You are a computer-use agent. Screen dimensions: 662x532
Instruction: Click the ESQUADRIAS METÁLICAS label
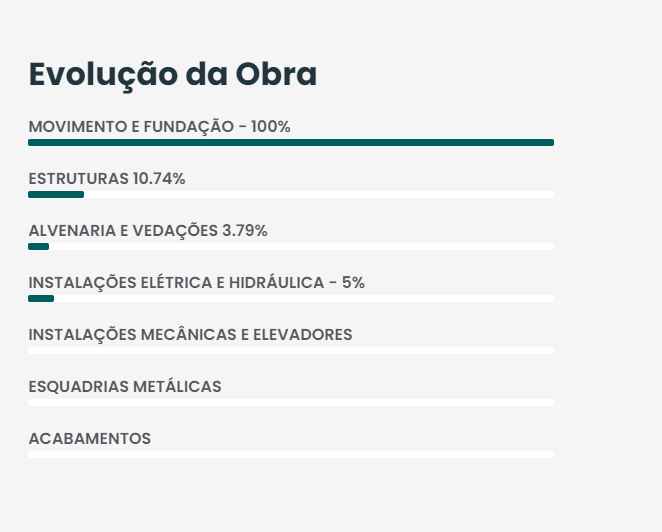click(x=125, y=387)
